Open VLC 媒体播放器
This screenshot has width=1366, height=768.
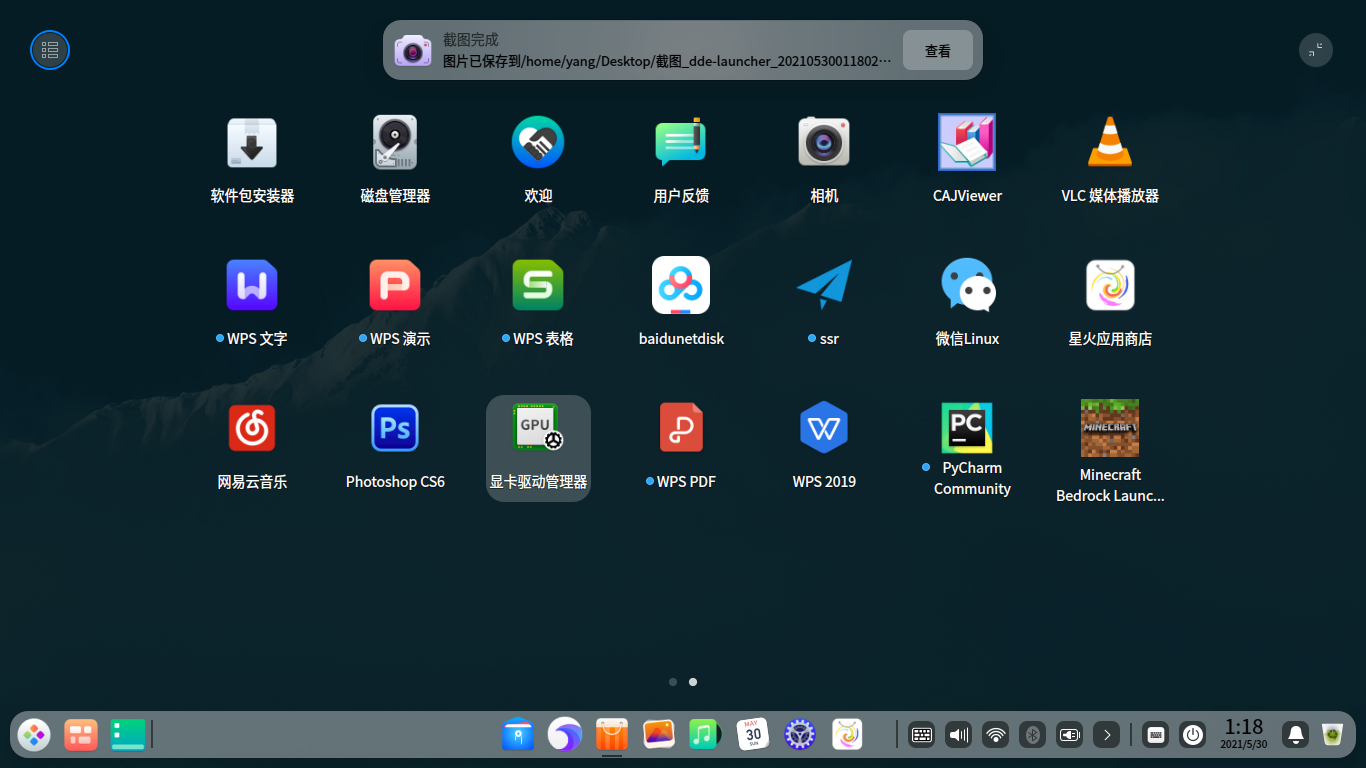[1110, 142]
